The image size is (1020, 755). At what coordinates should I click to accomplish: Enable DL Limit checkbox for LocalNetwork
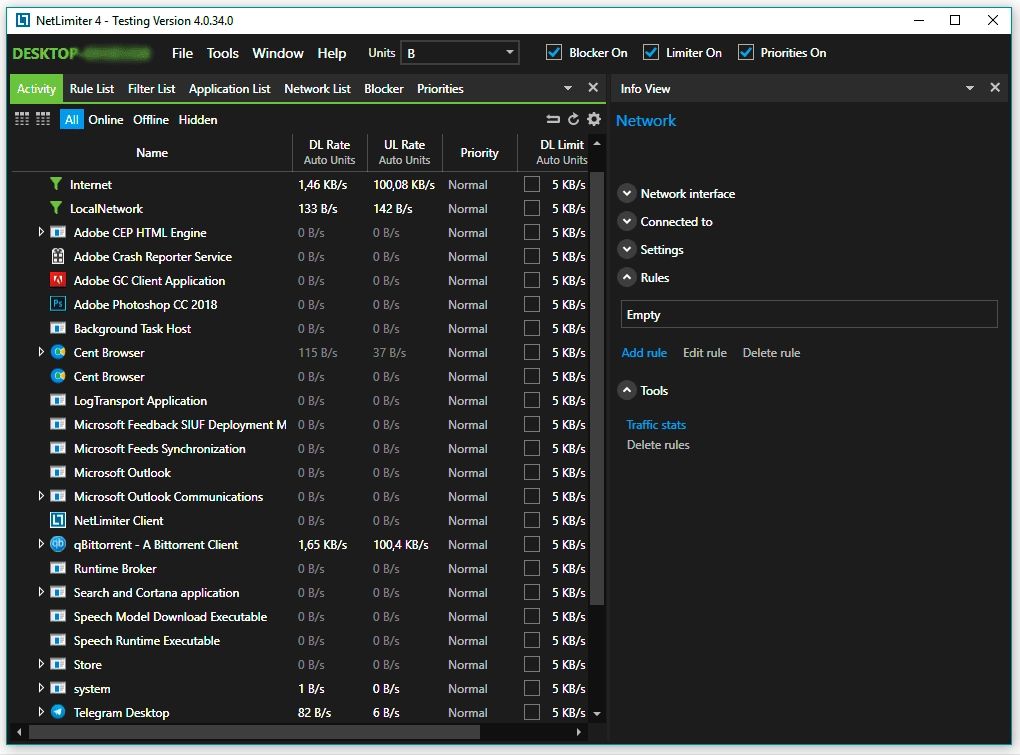[532, 209]
